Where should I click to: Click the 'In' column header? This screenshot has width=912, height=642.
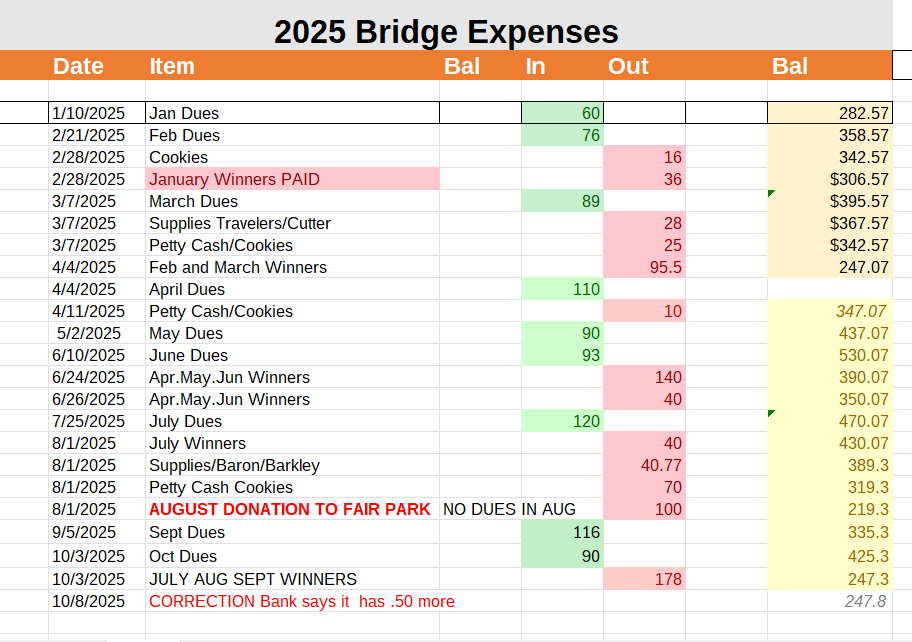pos(536,66)
